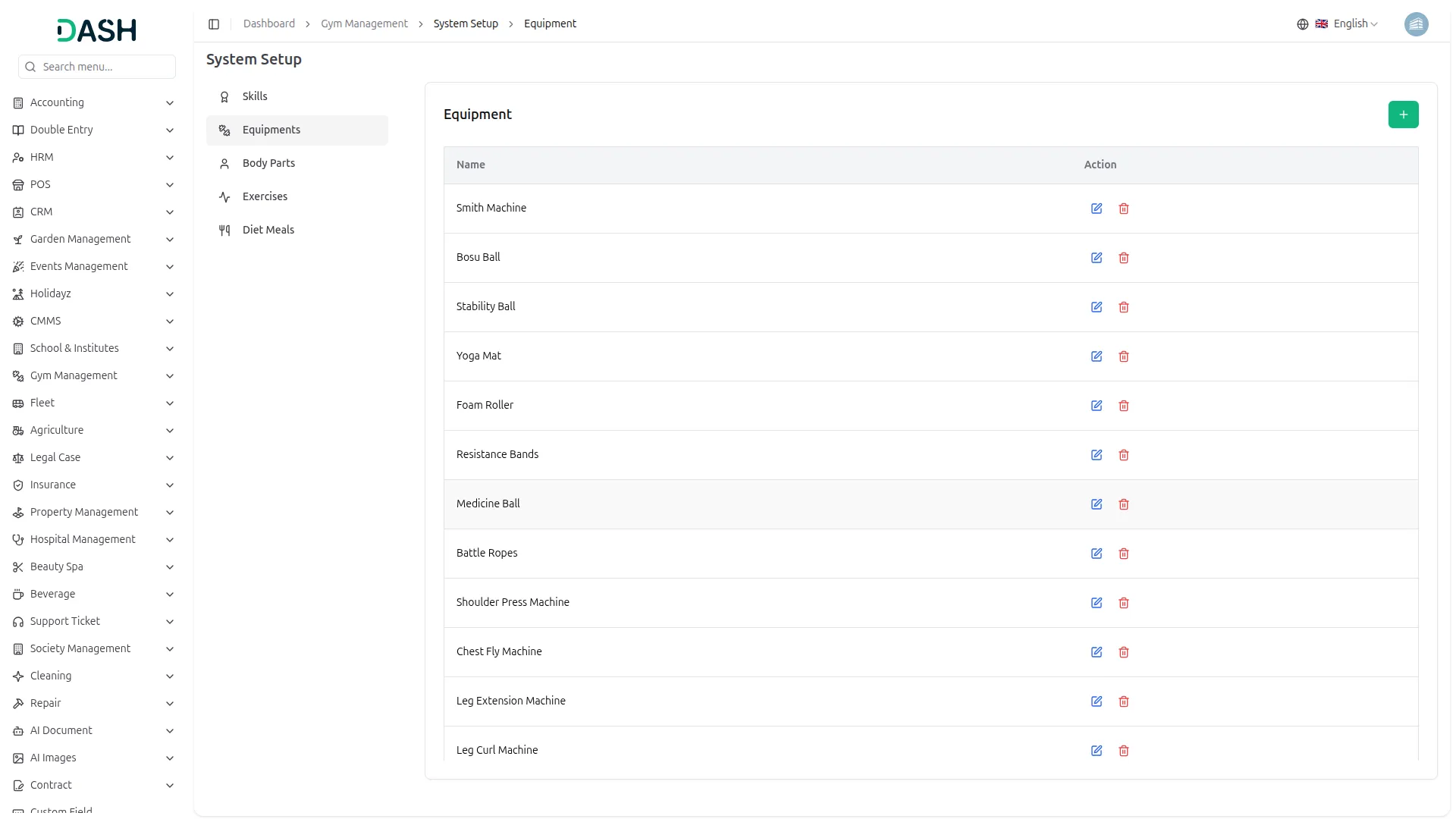The width and height of the screenshot is (1456, 819).
Task: Open the Body Parts setup tab
Action: pos(268,163)
